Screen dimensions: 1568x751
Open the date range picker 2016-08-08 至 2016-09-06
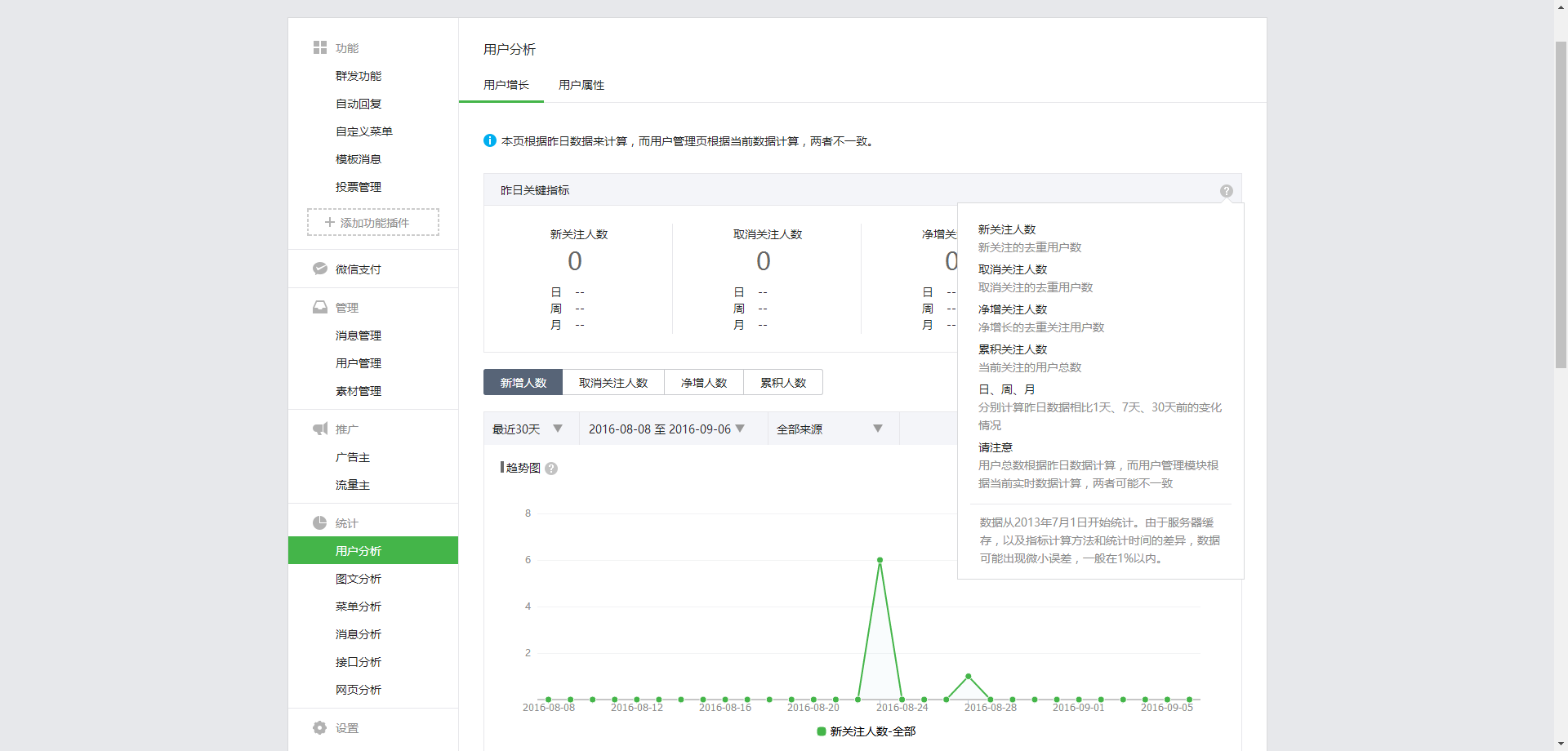[x=674, y=429]
